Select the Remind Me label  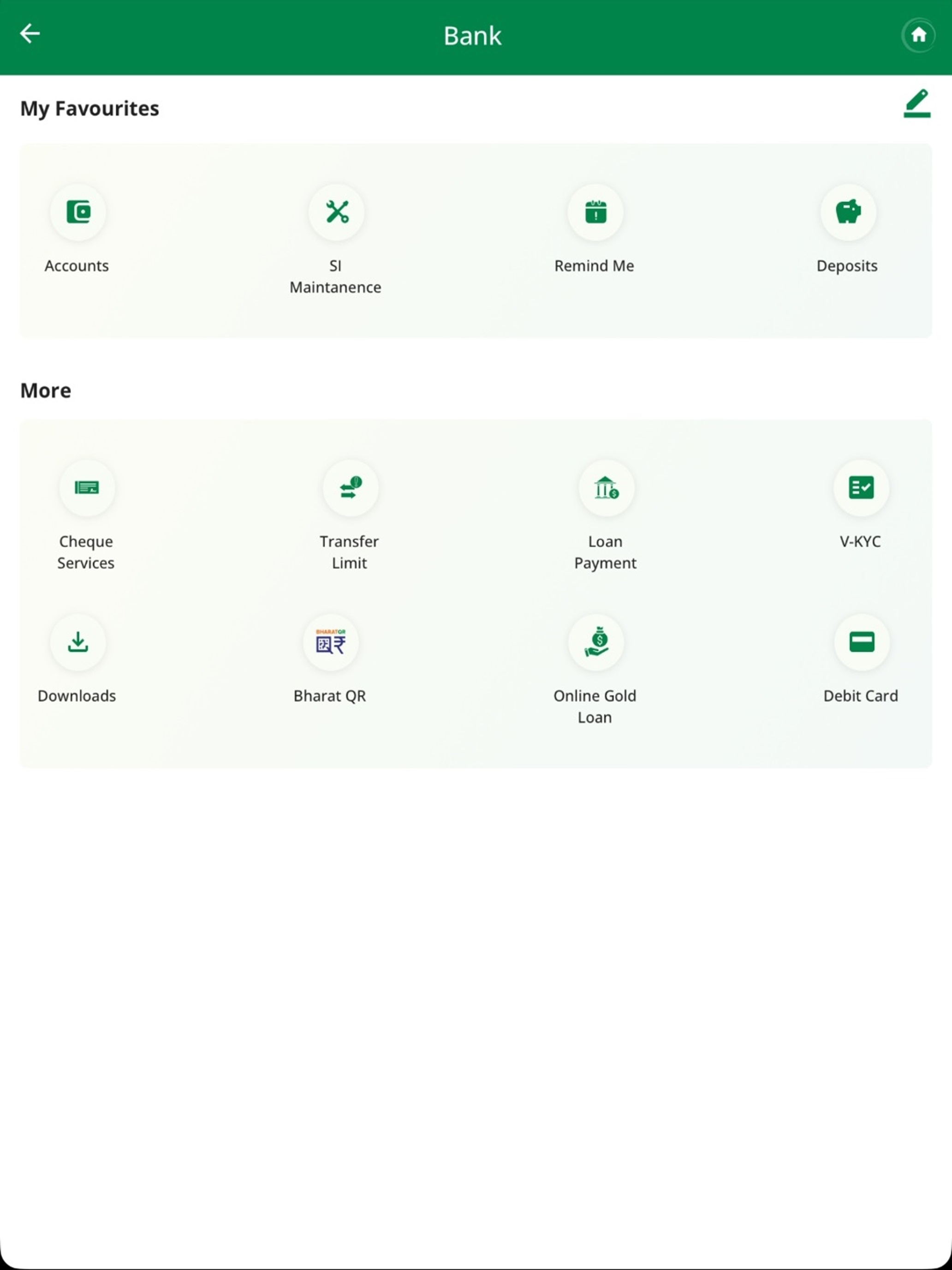pyautogui.click(x=594, y=266)
